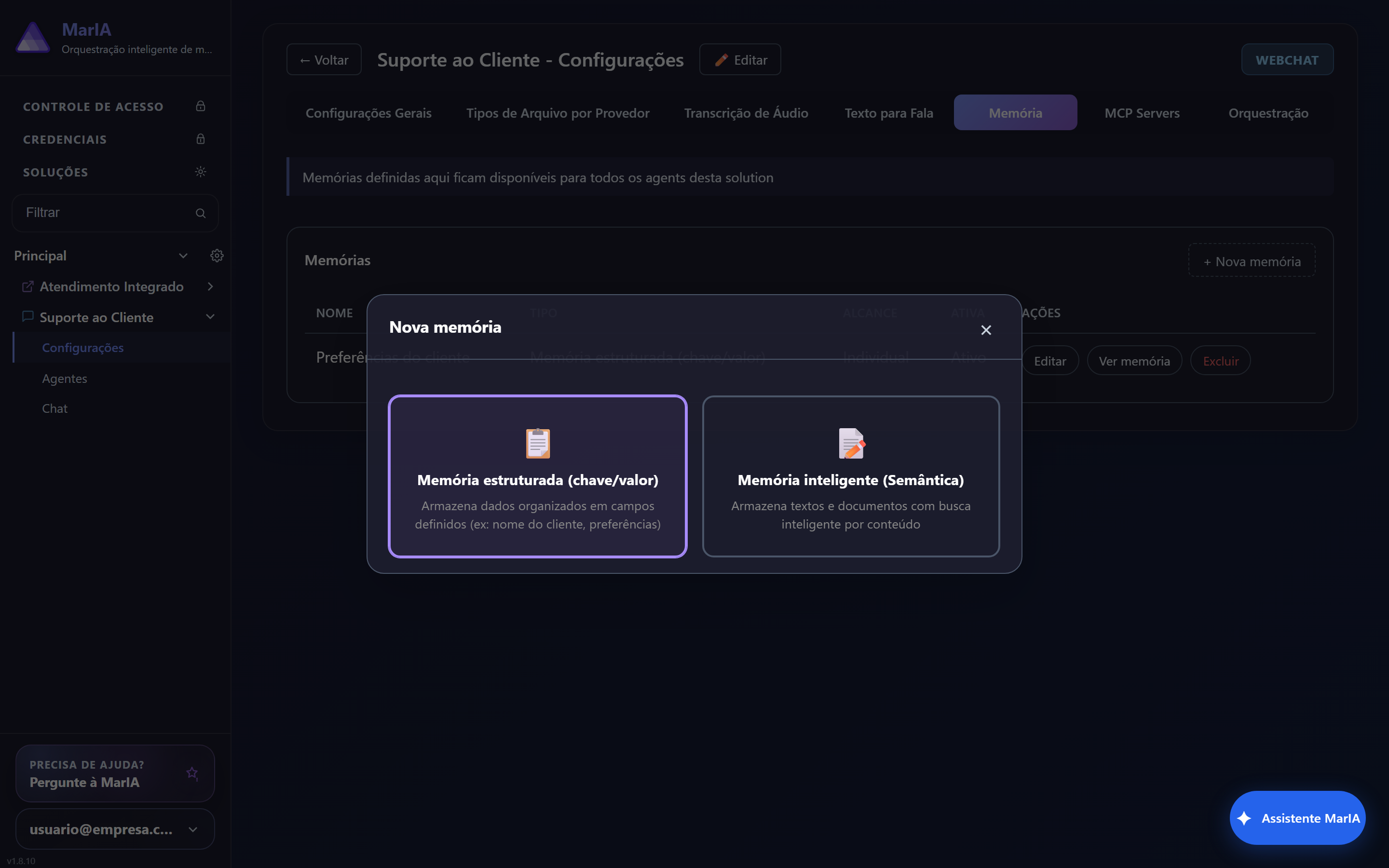Click the Suporte ao Cliente chat icon
Viewport: 1389px width, 868px height.
click(27, 317)
